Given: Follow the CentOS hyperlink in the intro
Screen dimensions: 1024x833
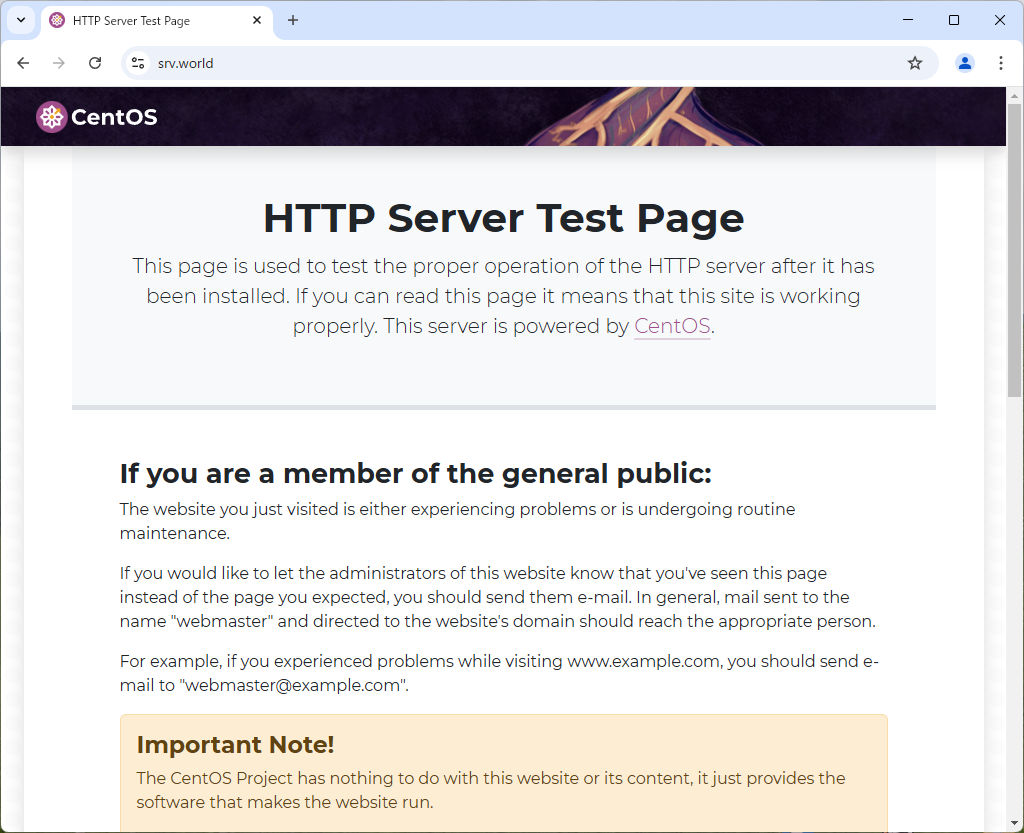Looking at the screenshot, I should pos(671,326).
